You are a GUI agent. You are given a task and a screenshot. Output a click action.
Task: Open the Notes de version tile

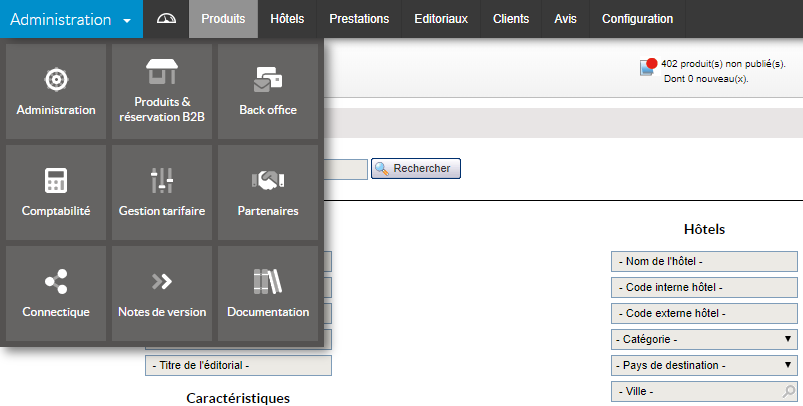162,294
